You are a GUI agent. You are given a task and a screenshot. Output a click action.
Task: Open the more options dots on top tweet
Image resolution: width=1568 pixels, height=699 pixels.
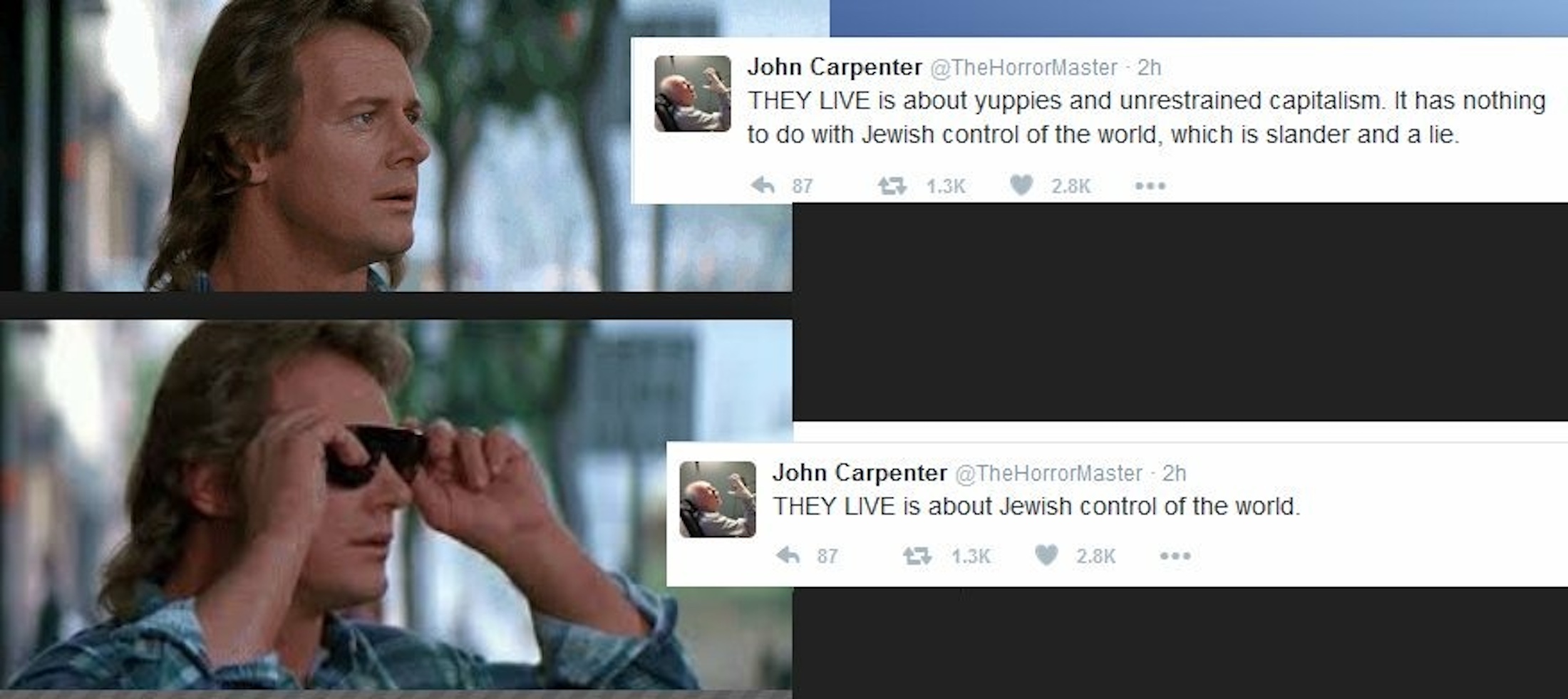[1150, 186]
